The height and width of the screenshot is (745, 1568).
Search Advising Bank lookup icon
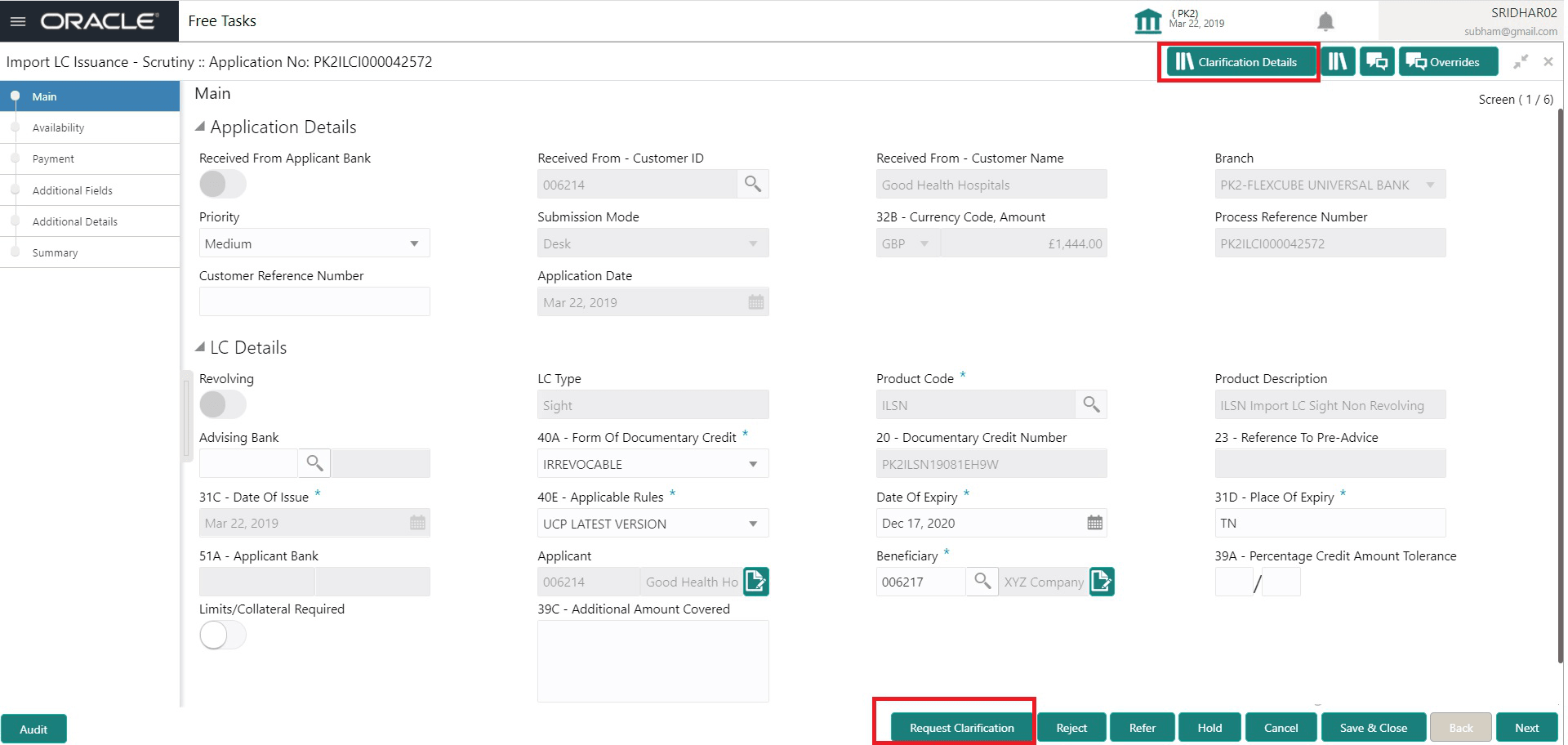pyautogui.click(x=314, y=463)
